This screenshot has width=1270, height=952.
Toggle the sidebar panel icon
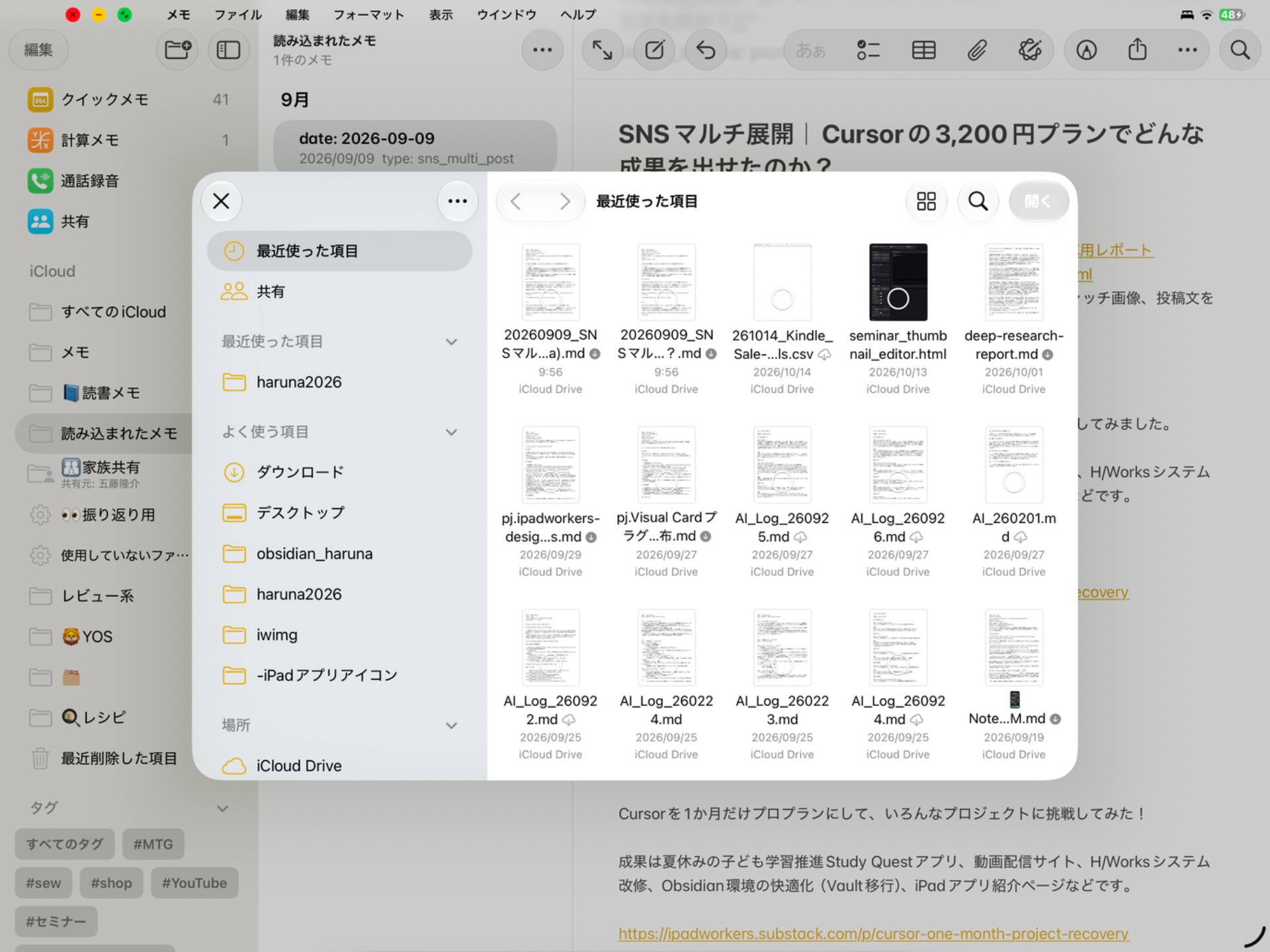(x=228, y=50)
